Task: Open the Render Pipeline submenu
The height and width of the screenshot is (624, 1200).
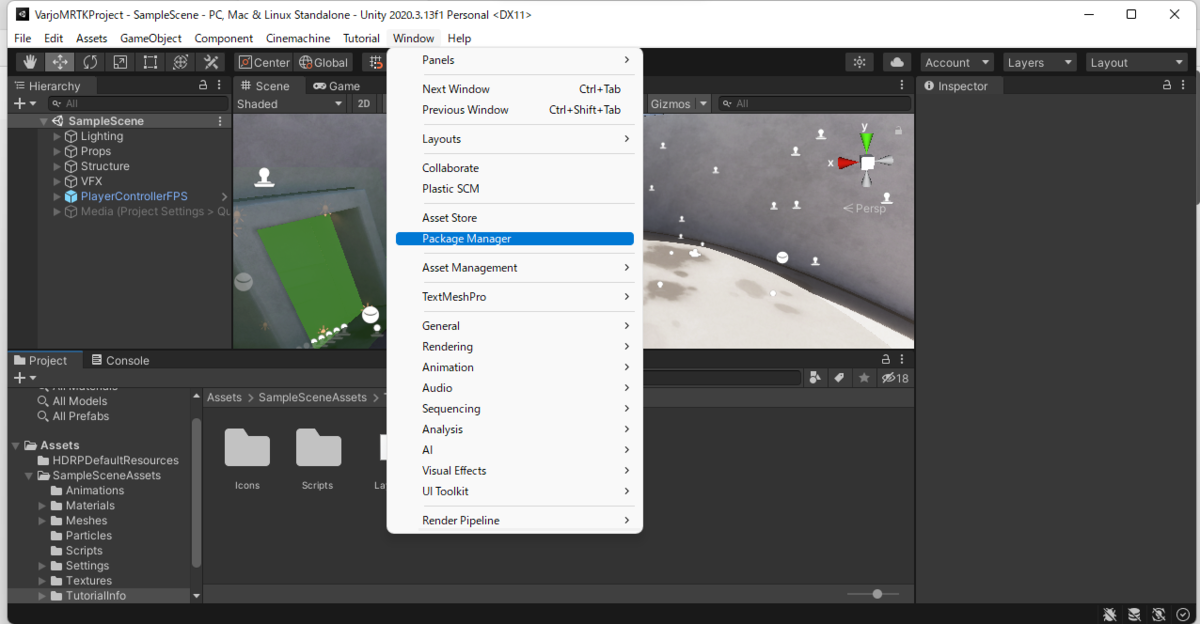Action: tap(515, 520)
